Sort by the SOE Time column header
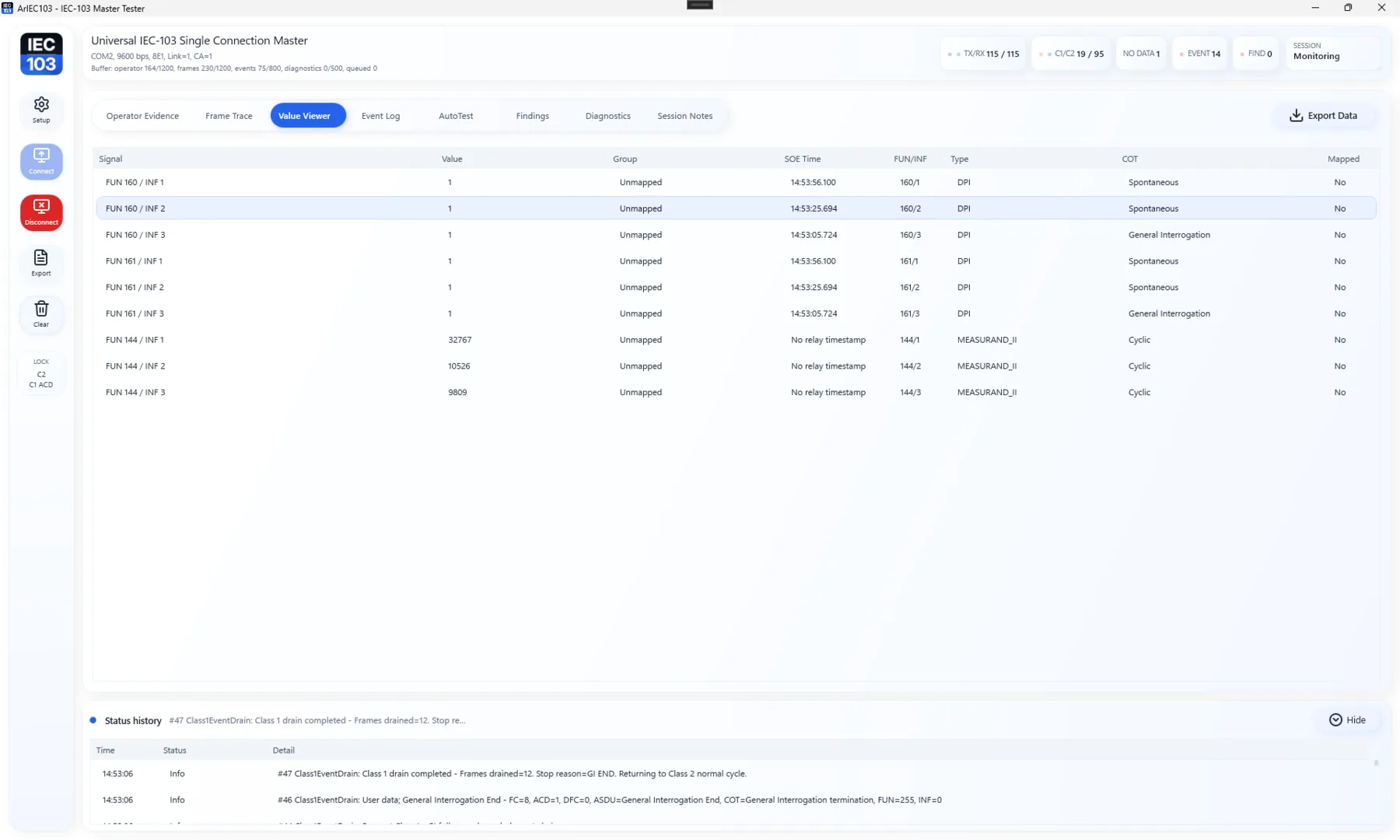The width and height of the screenshot is (1400, 840). [x=802, y=159]
